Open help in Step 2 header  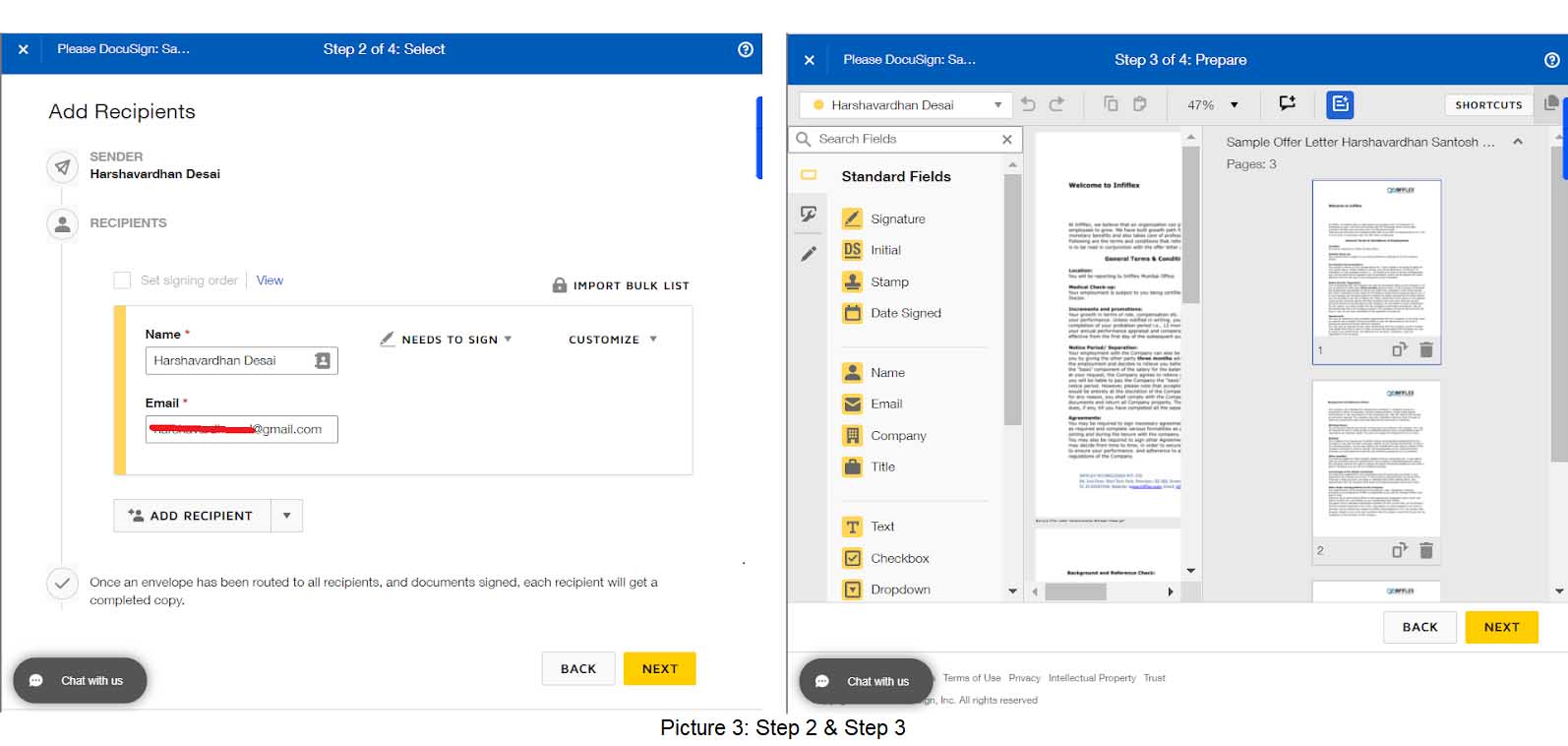click(x=746, y=49)
